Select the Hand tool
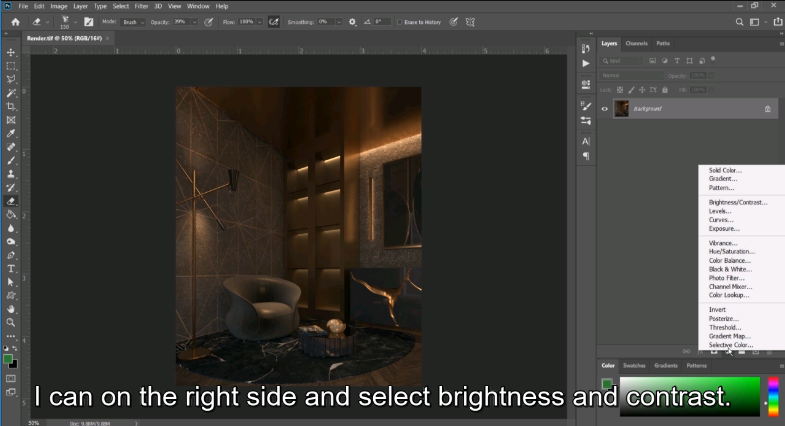 tap(11, 309)
